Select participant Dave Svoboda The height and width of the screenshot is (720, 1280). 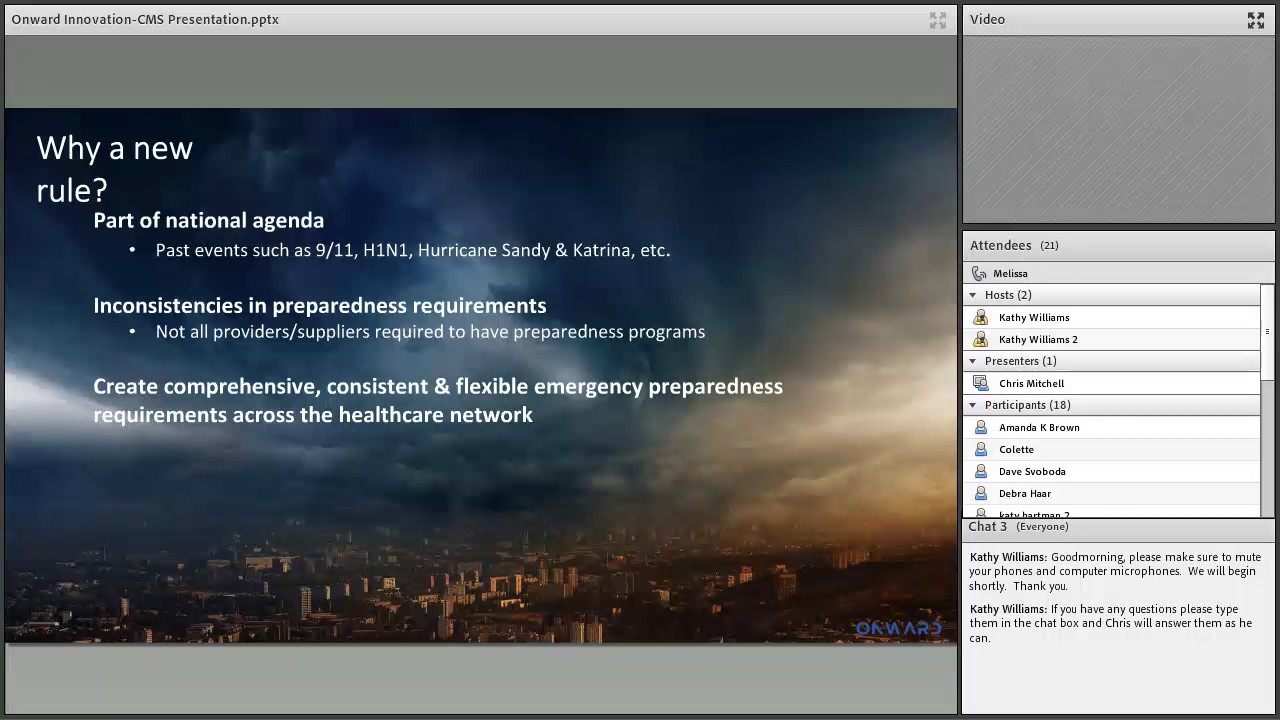point(1112,472)
